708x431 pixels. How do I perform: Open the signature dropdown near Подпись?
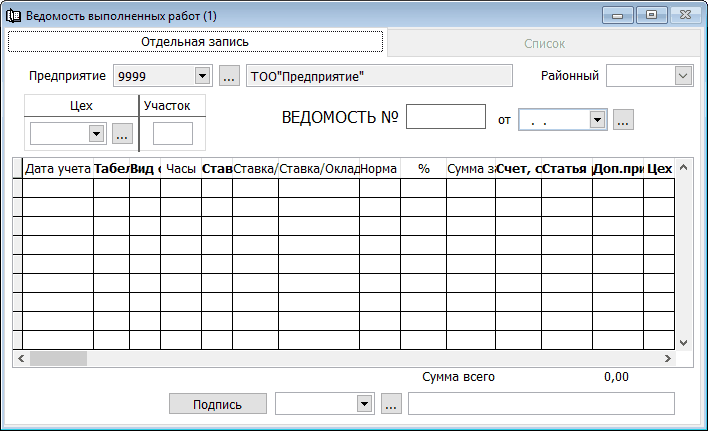pyautogui.click(x=364, y=403)
